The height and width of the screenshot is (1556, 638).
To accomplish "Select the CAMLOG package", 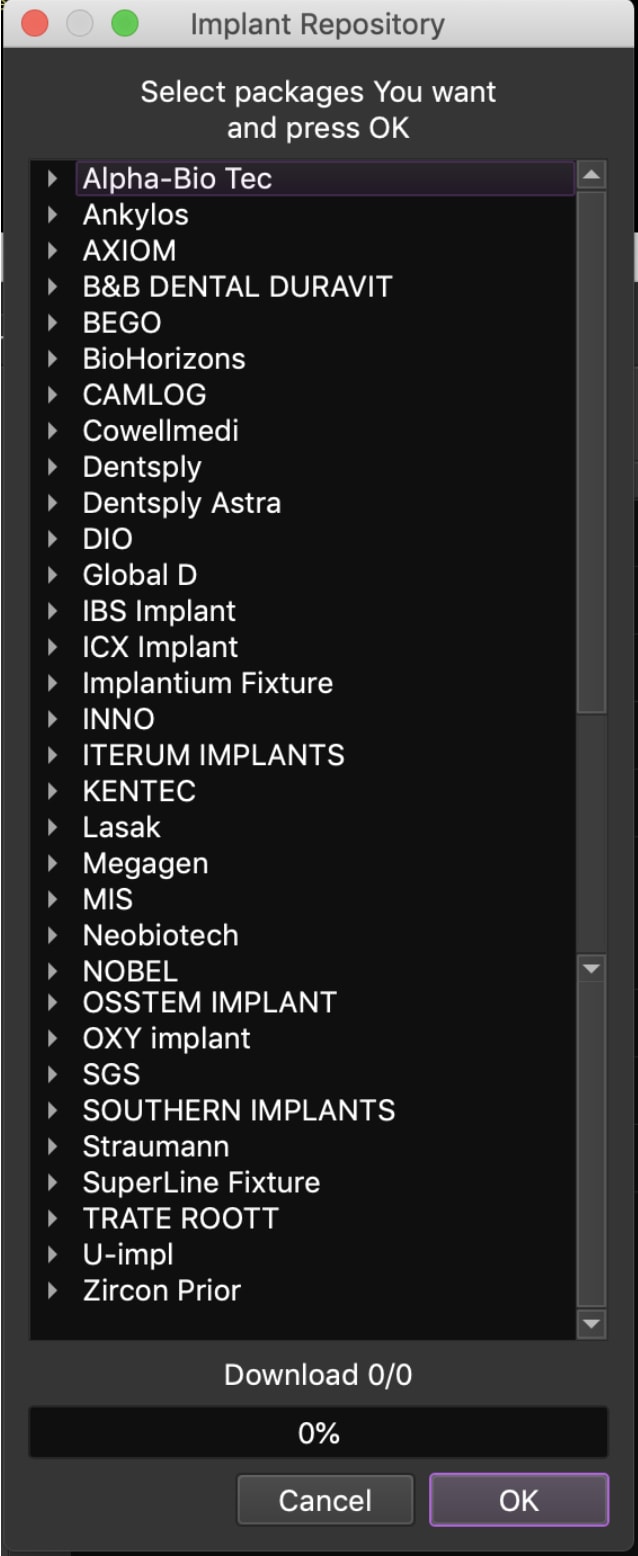I will 144,395.
